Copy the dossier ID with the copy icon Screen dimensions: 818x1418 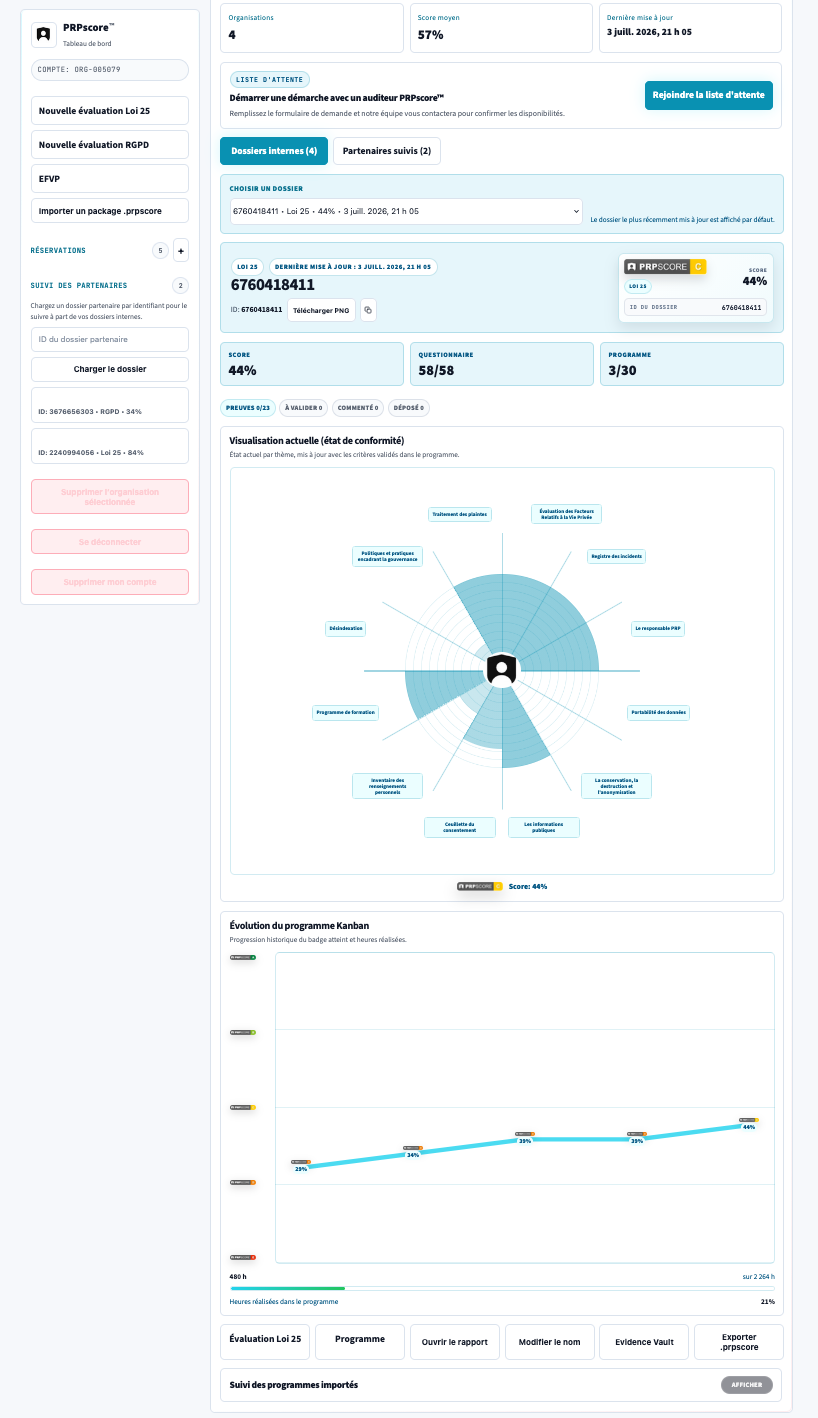[368, 310]
